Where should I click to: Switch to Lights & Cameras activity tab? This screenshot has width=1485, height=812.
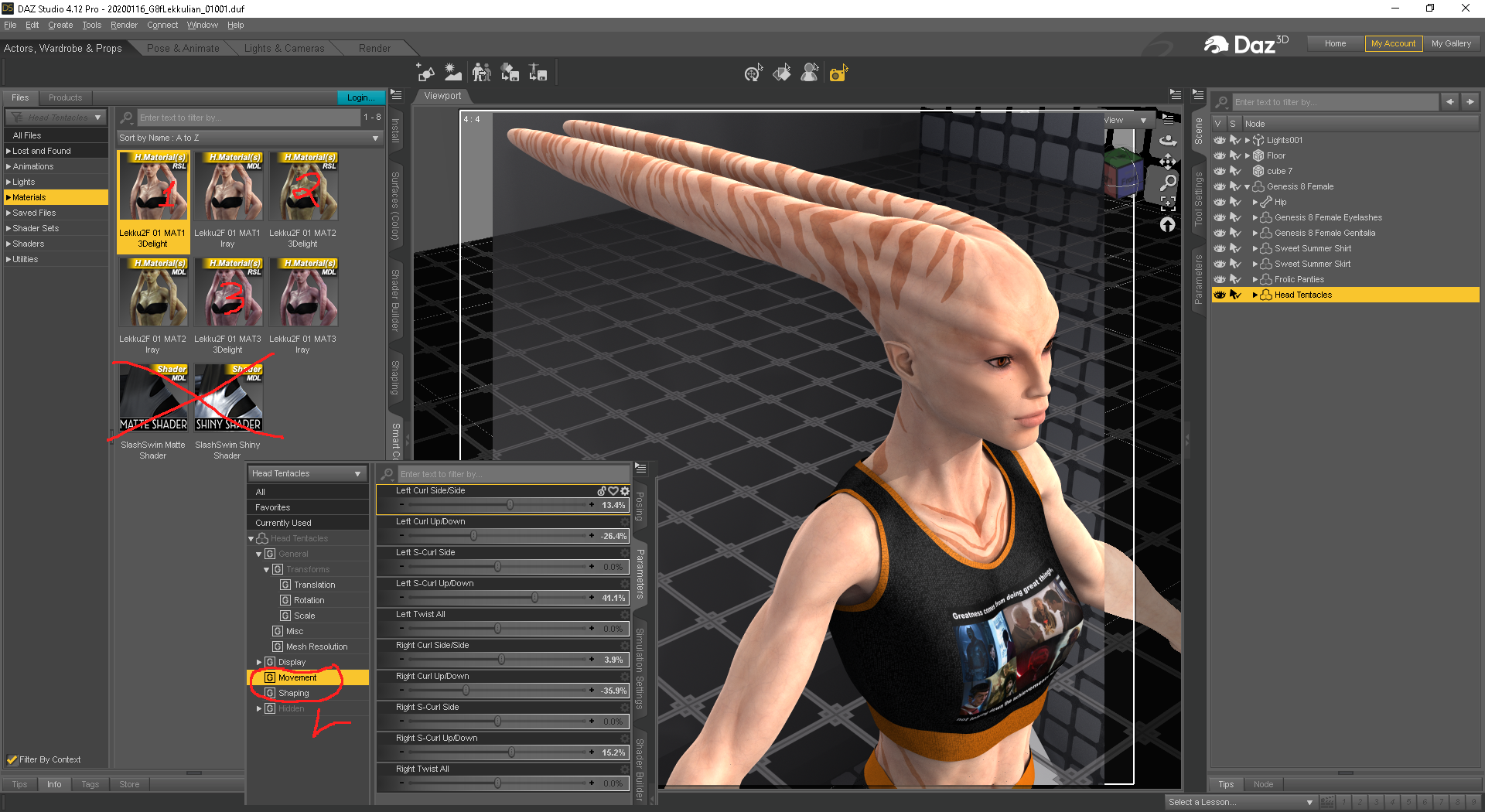pos(284,48)
